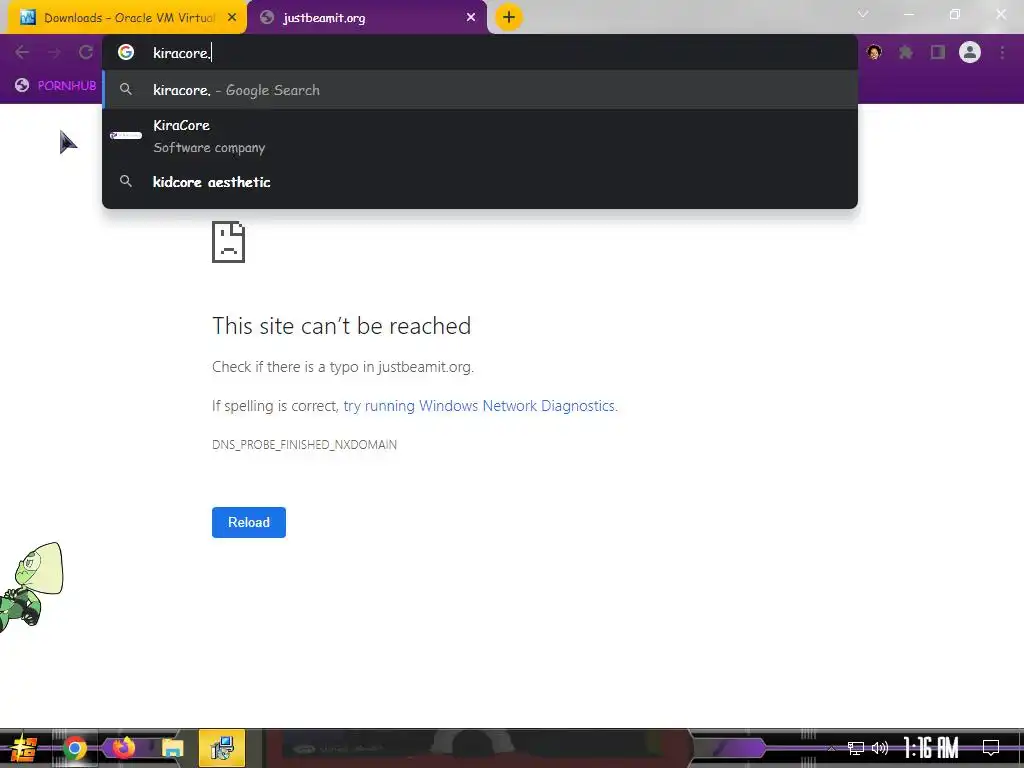Open Google Chrome from the taskbar

(75, 748)
